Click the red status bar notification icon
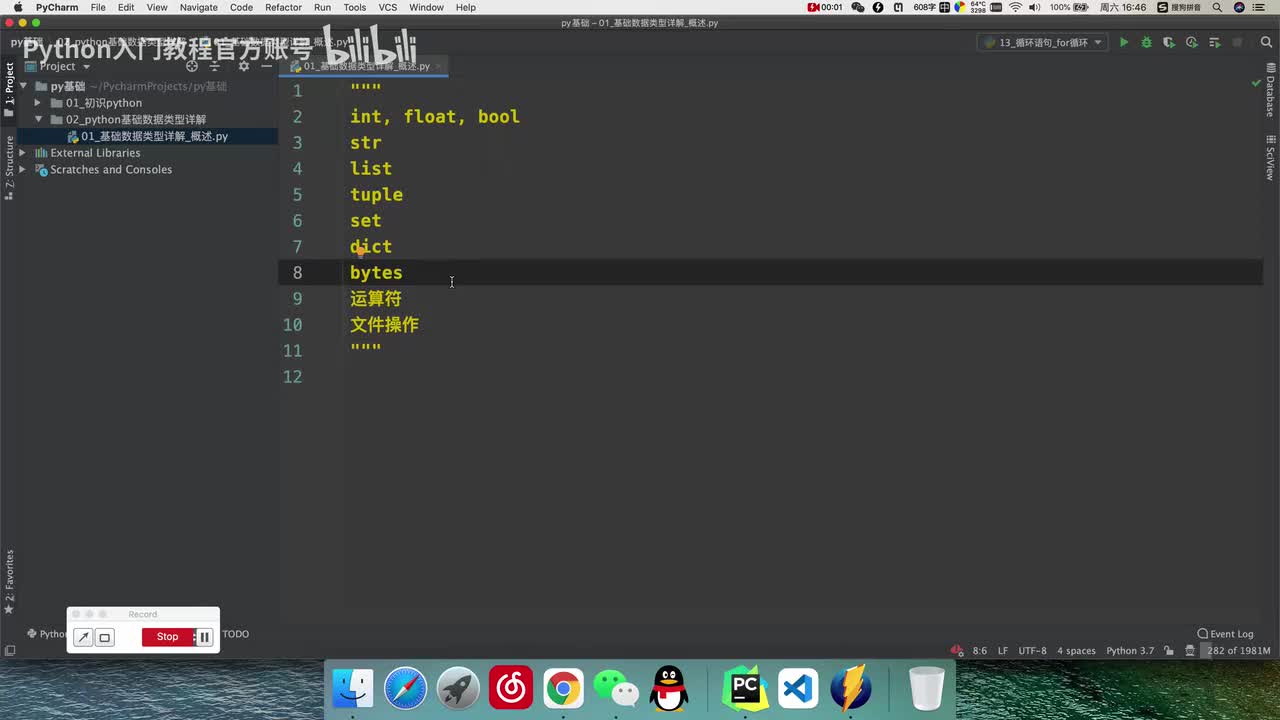This screenshot has width=1280, height=720. tap(957, 651)
